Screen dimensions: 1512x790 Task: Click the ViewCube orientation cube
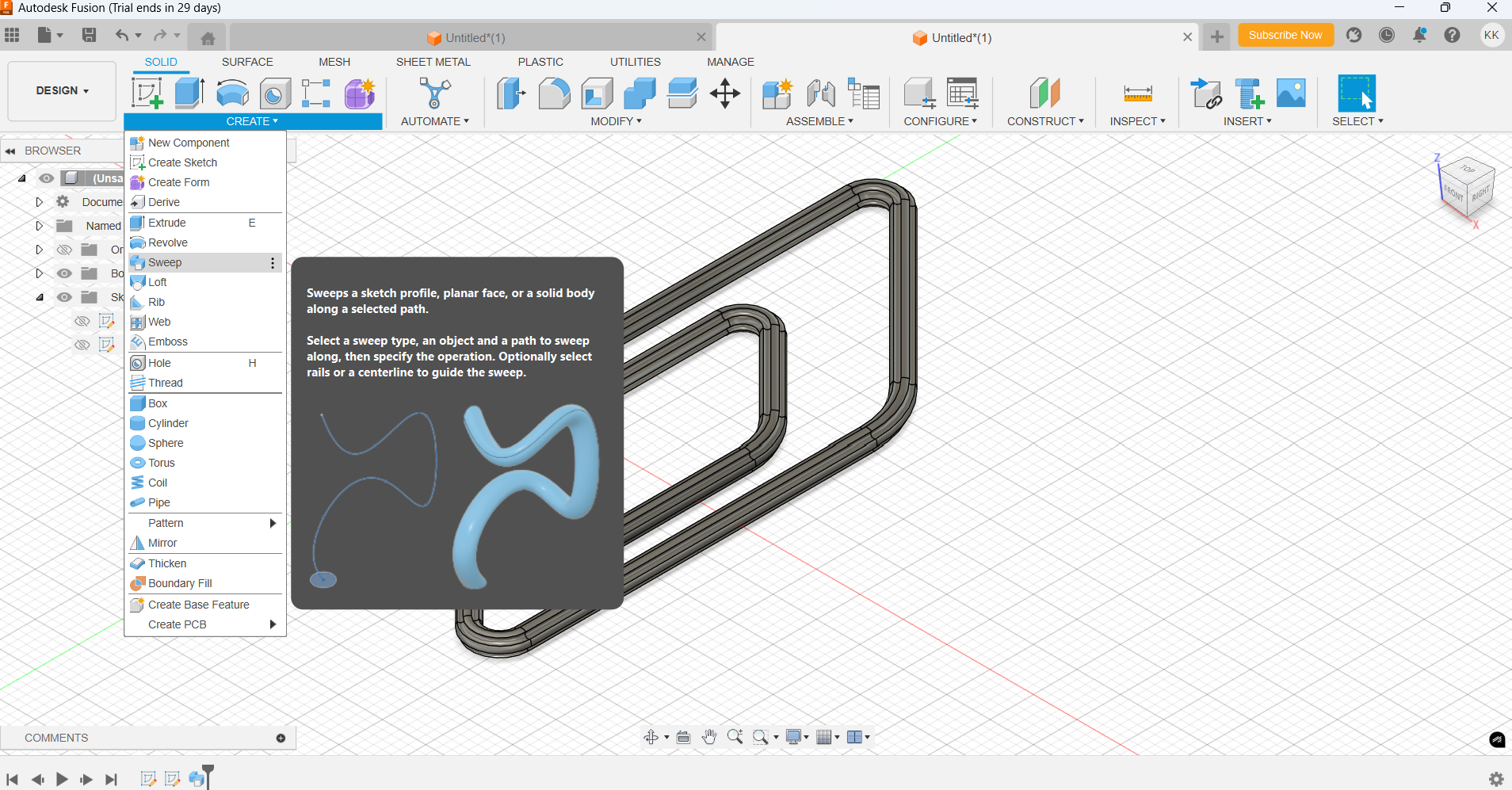point(1467,187)
